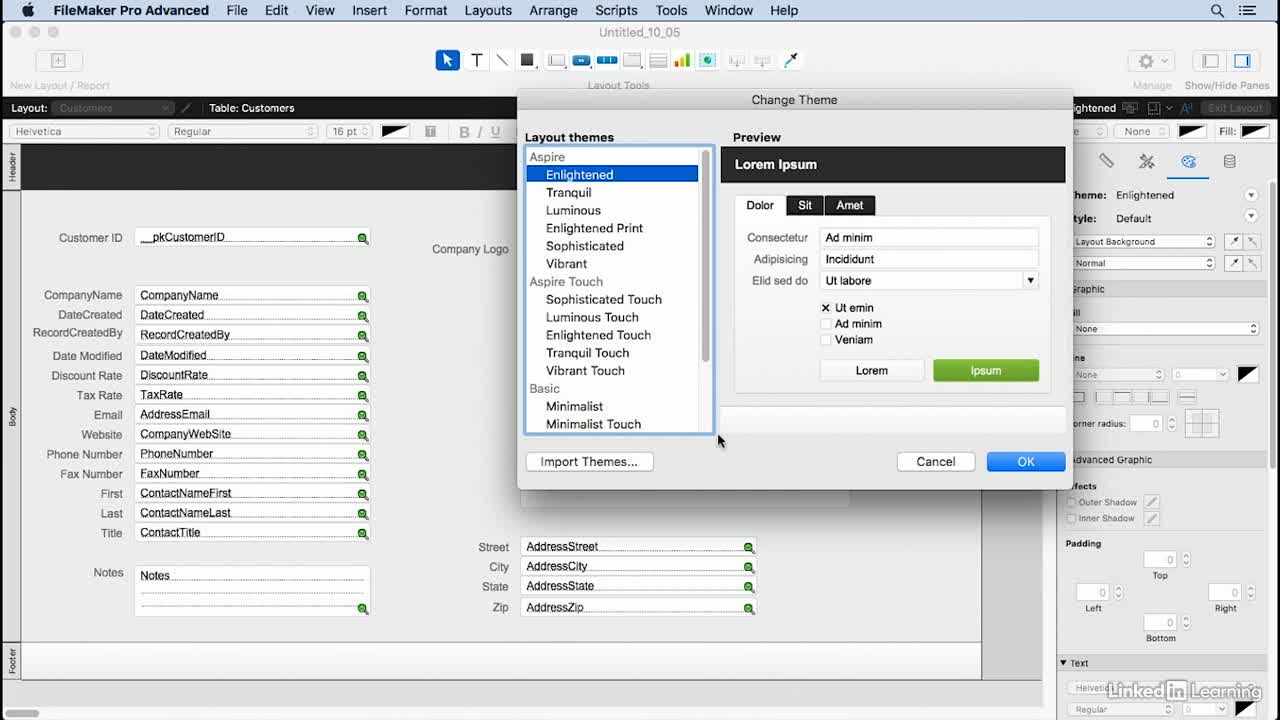This screenshot has height=720, width=1280.
Task: Select the Web Viewer tool
Action: (707, 60)
